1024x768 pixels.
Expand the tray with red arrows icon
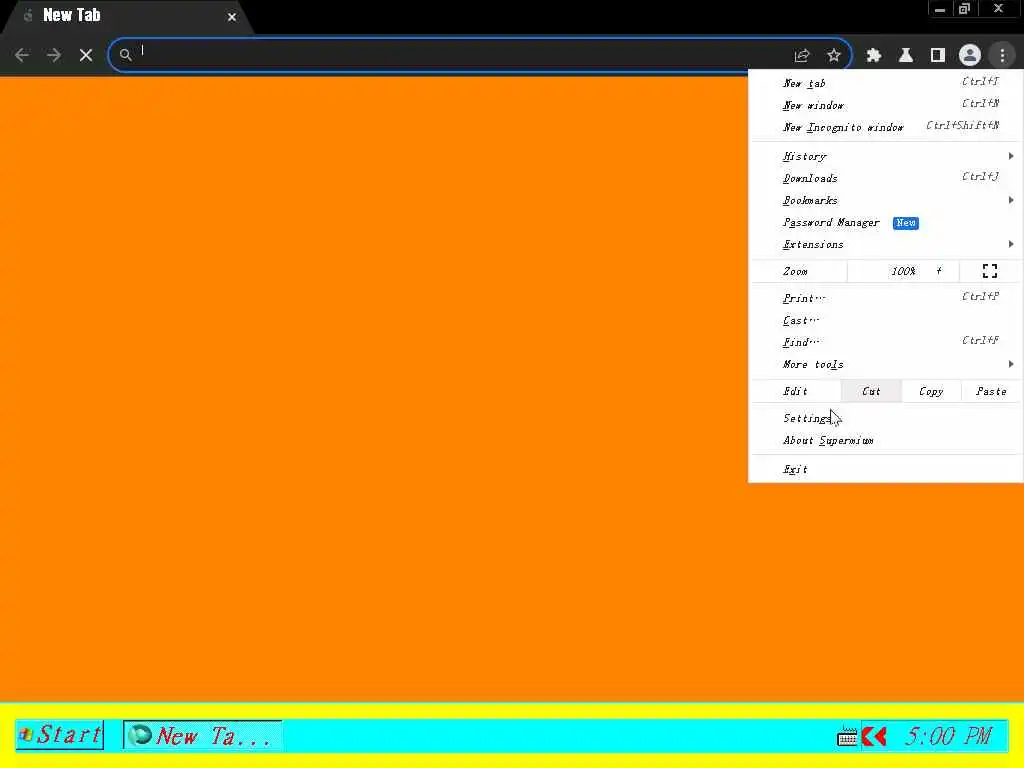[874, 737]
